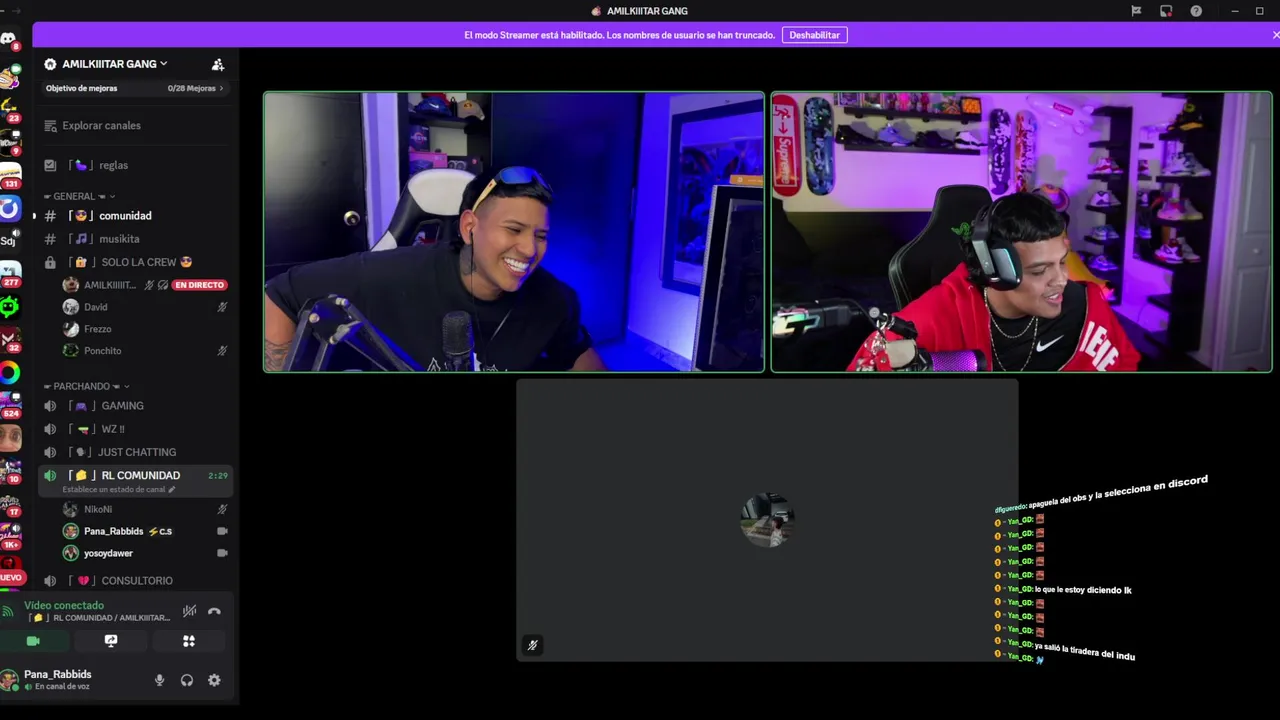Screen dimensions: 1280x720
Task: Open the help question mark icon
Action: pos(1196,11)
